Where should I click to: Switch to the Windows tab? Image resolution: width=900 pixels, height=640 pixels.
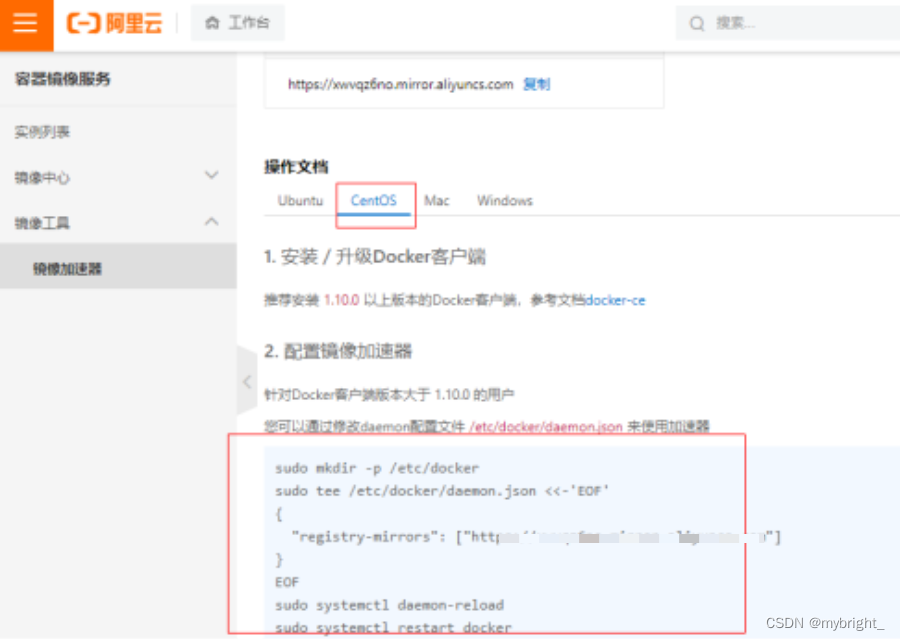(505, 200)
